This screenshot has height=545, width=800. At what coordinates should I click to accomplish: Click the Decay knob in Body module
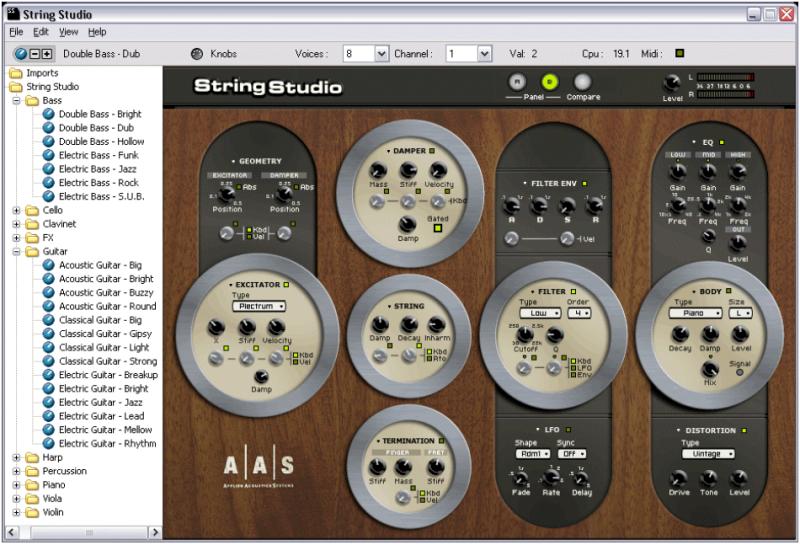pos(680,334)
